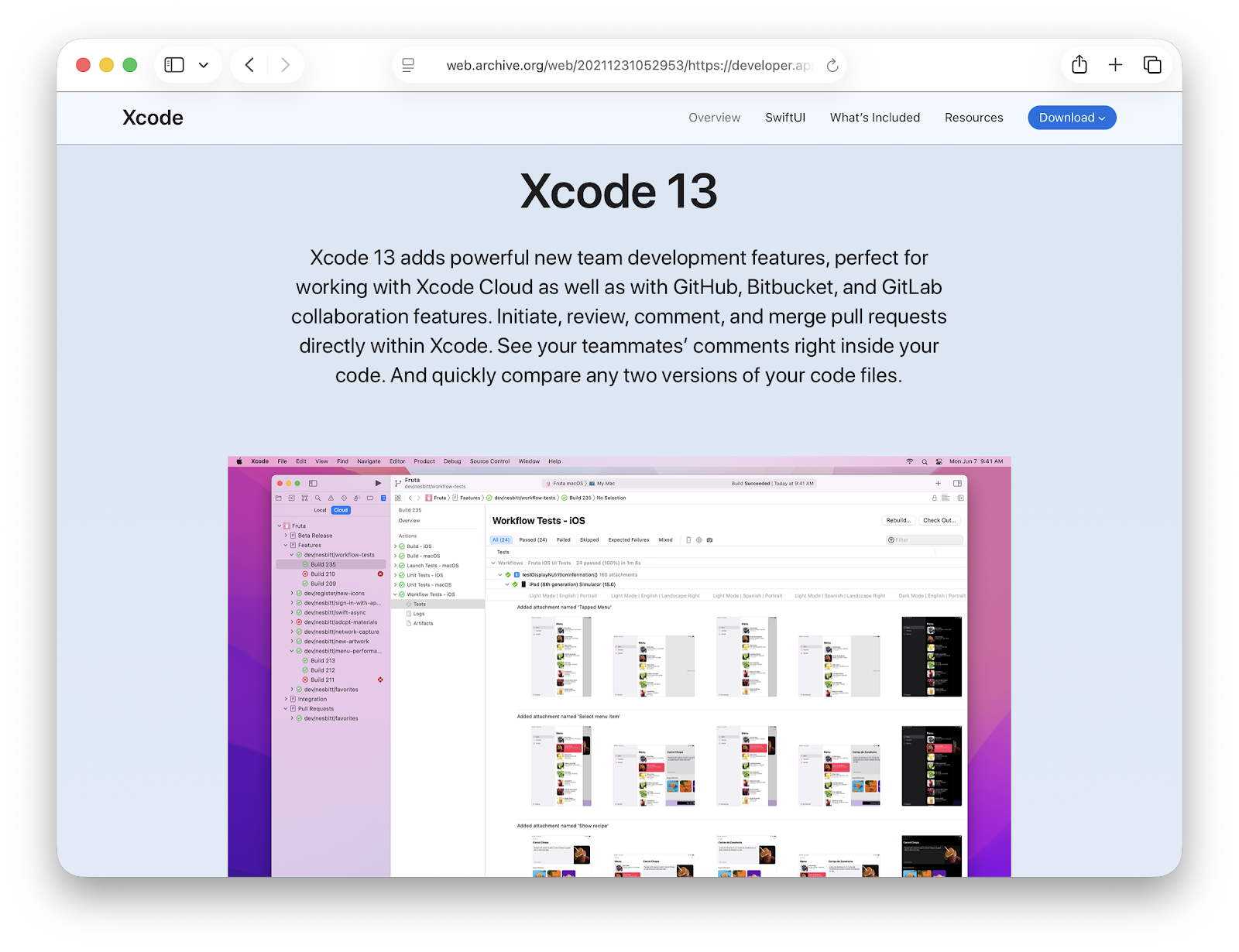Collapse the Workflow Tests - iOS action
The width and height of the screenshot is (1239, 952).
point(396,594)
